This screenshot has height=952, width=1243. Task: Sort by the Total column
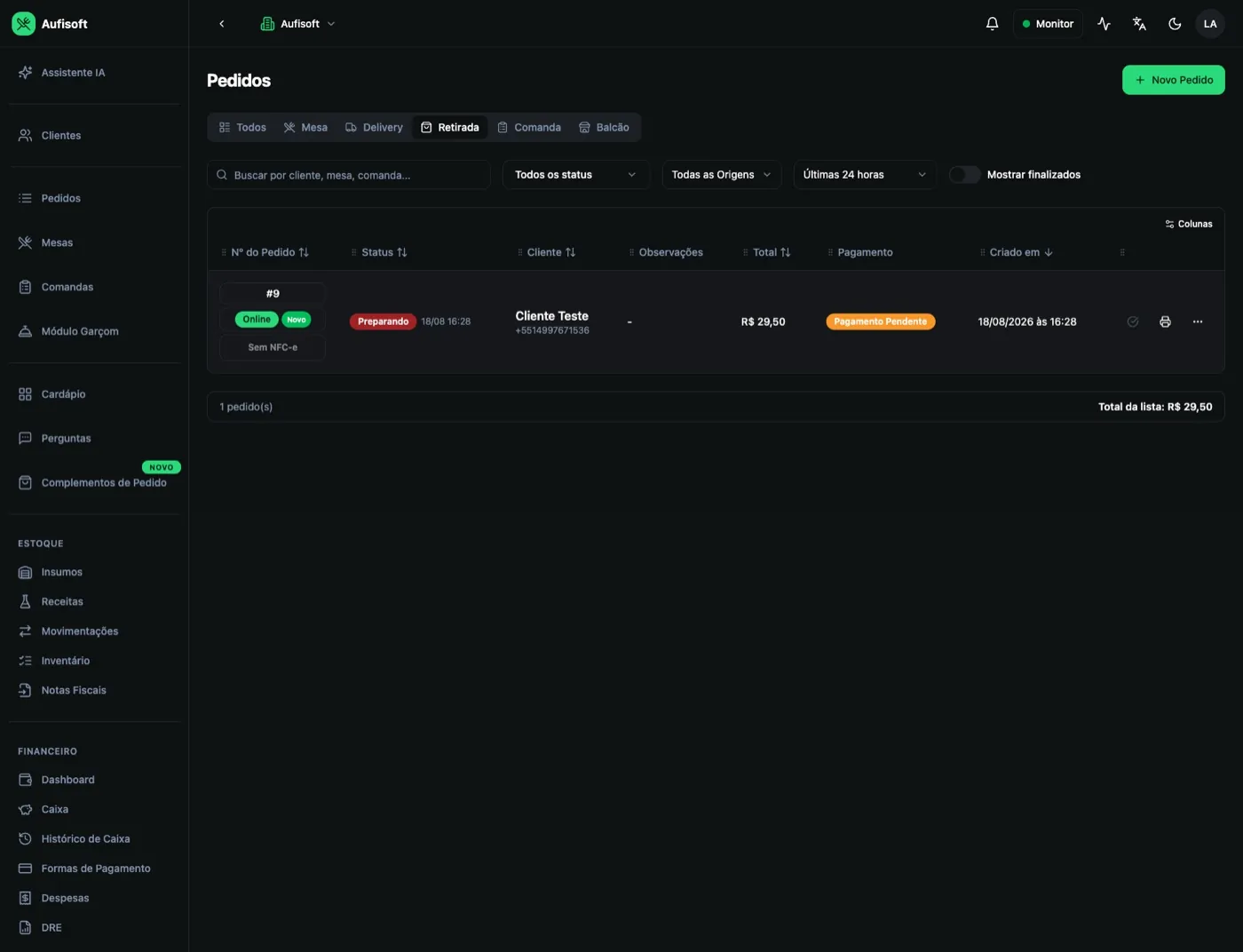coord(771,252)
